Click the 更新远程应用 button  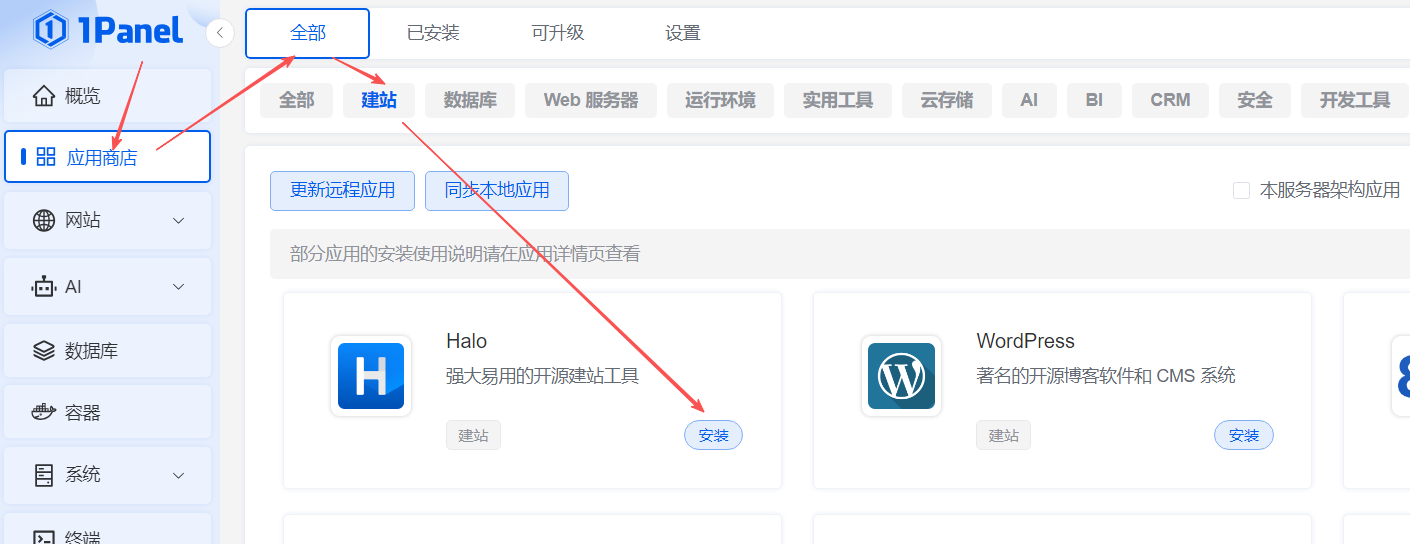[x=342, y=190]
